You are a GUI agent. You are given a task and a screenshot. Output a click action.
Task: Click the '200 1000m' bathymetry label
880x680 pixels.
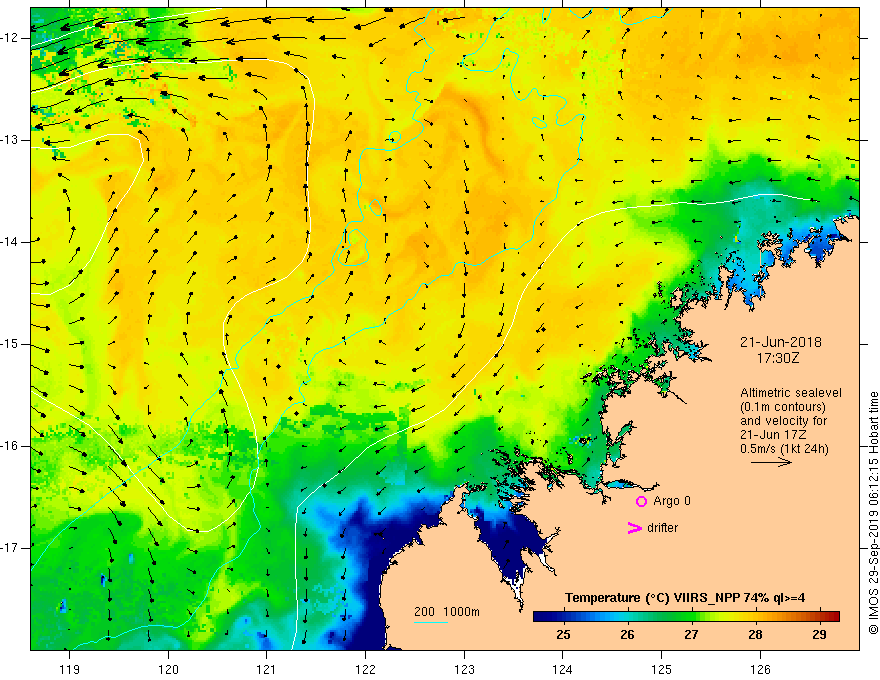(x=447, y=612)
